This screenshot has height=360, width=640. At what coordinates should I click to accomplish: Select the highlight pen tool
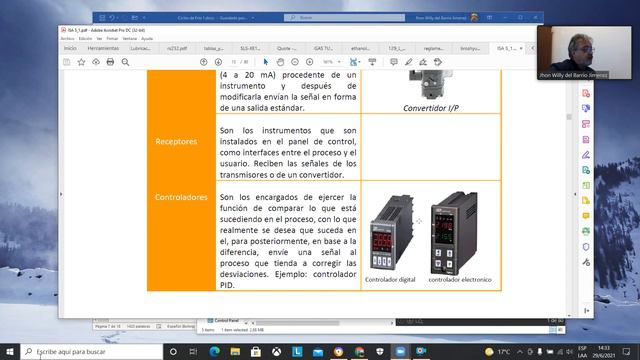[x=409, y=62]
